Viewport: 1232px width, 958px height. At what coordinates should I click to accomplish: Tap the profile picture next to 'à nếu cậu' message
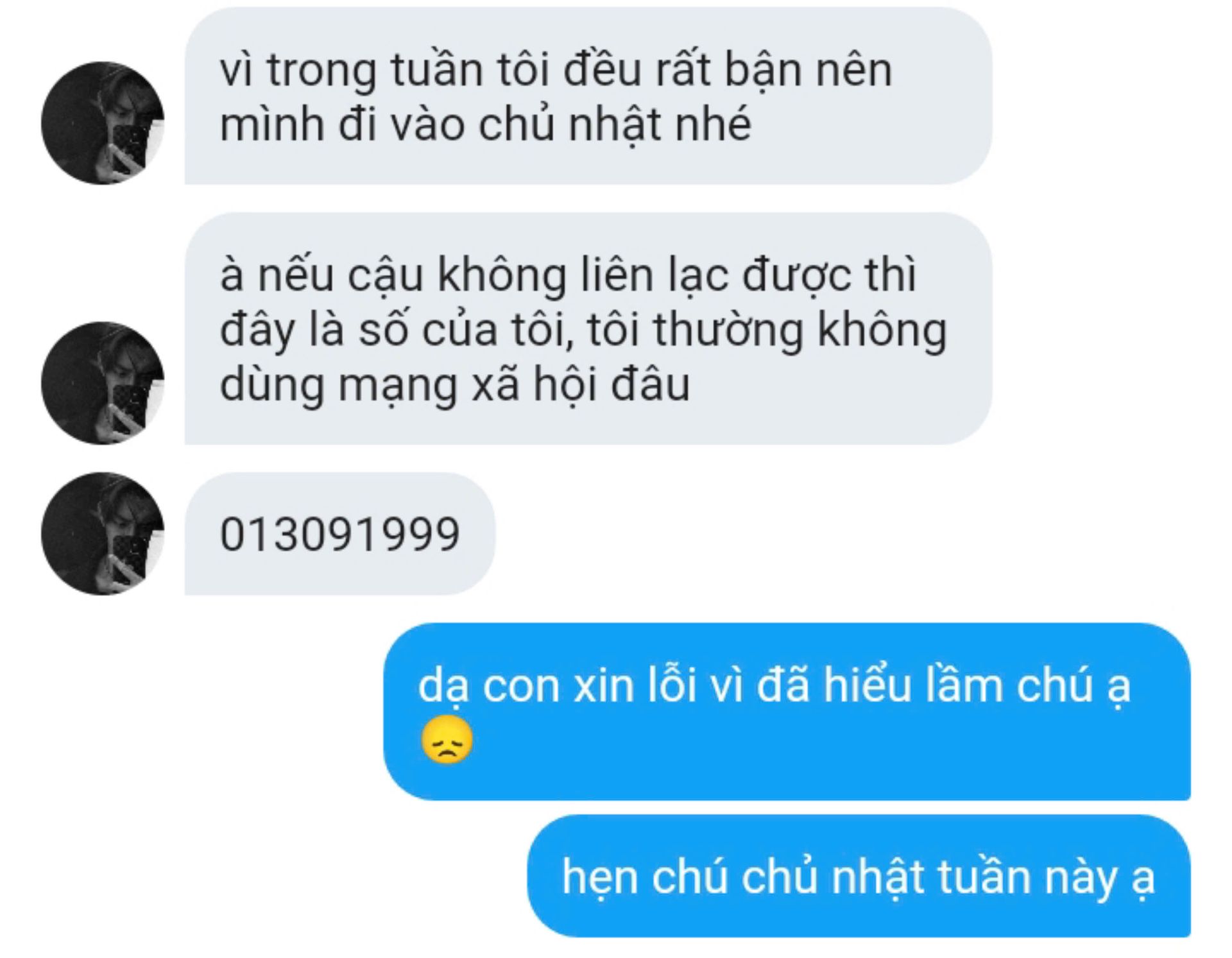(103, 383)
